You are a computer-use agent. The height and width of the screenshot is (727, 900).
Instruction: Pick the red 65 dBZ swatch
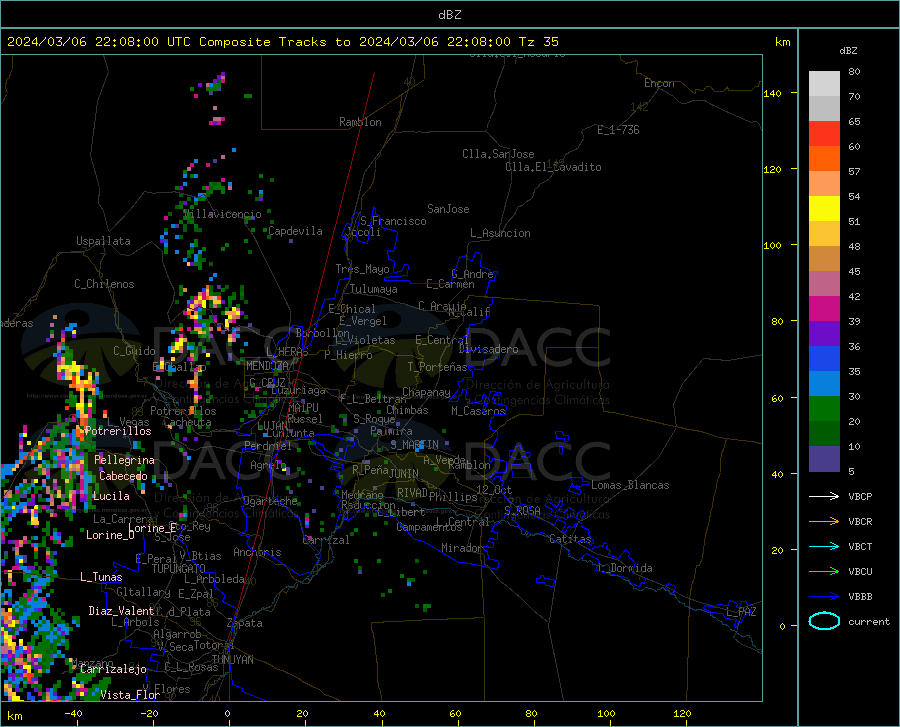click(x=824, y=134)
